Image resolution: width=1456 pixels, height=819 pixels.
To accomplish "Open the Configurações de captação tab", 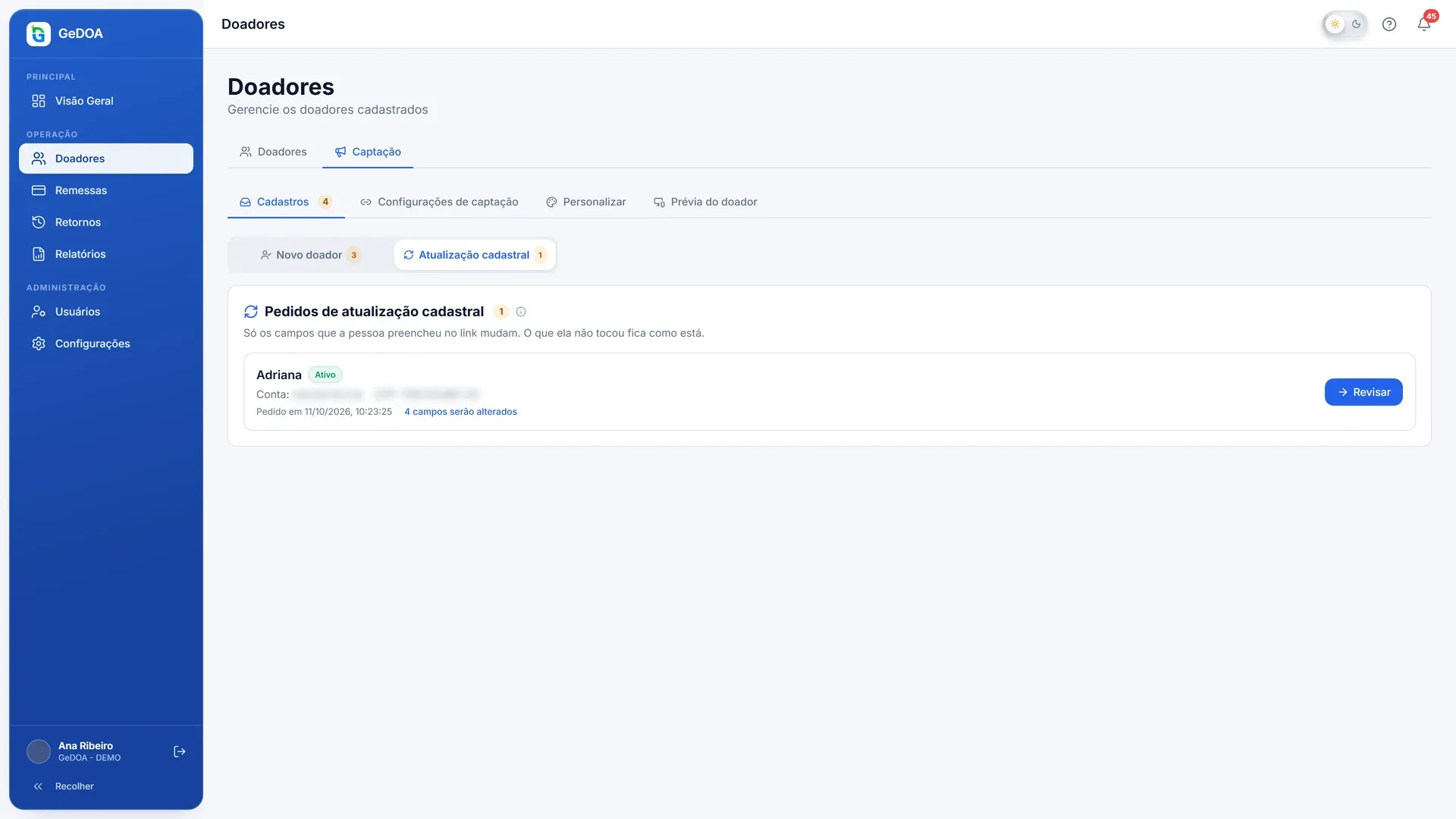I will click(439, 202).
